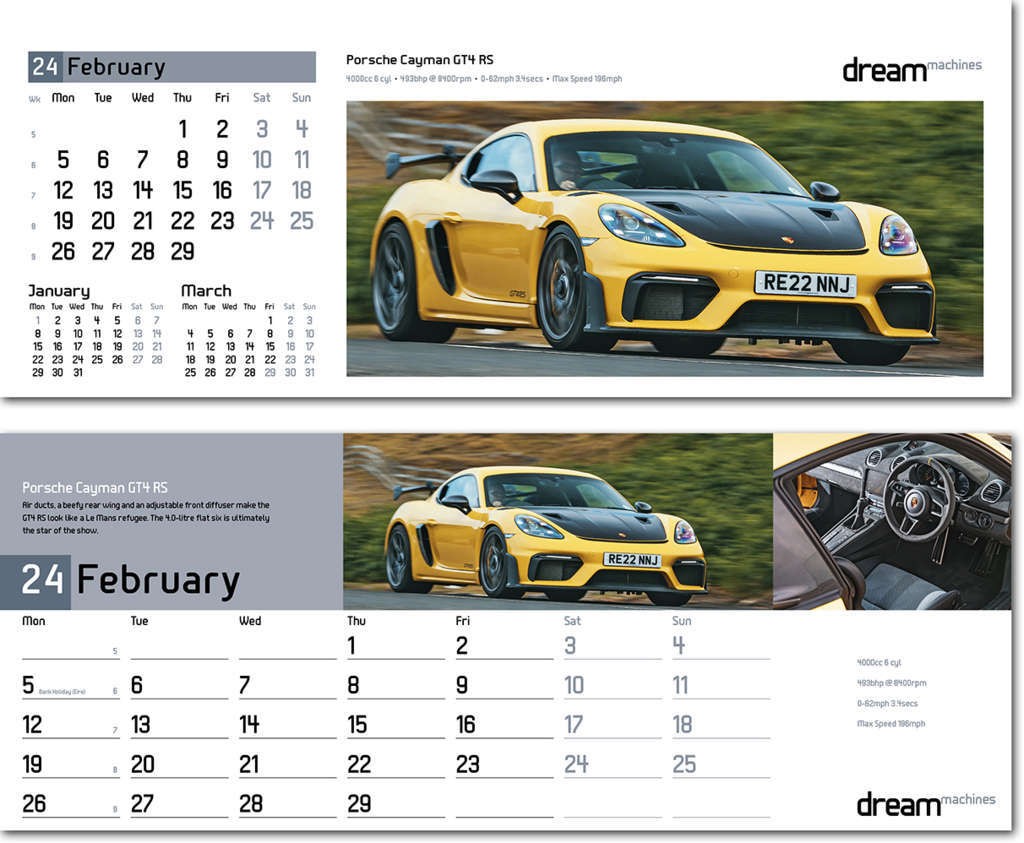
Task: Click '0-62mph 3.4secs' in the lower planner specs list
Action: [x=887, y=704]
